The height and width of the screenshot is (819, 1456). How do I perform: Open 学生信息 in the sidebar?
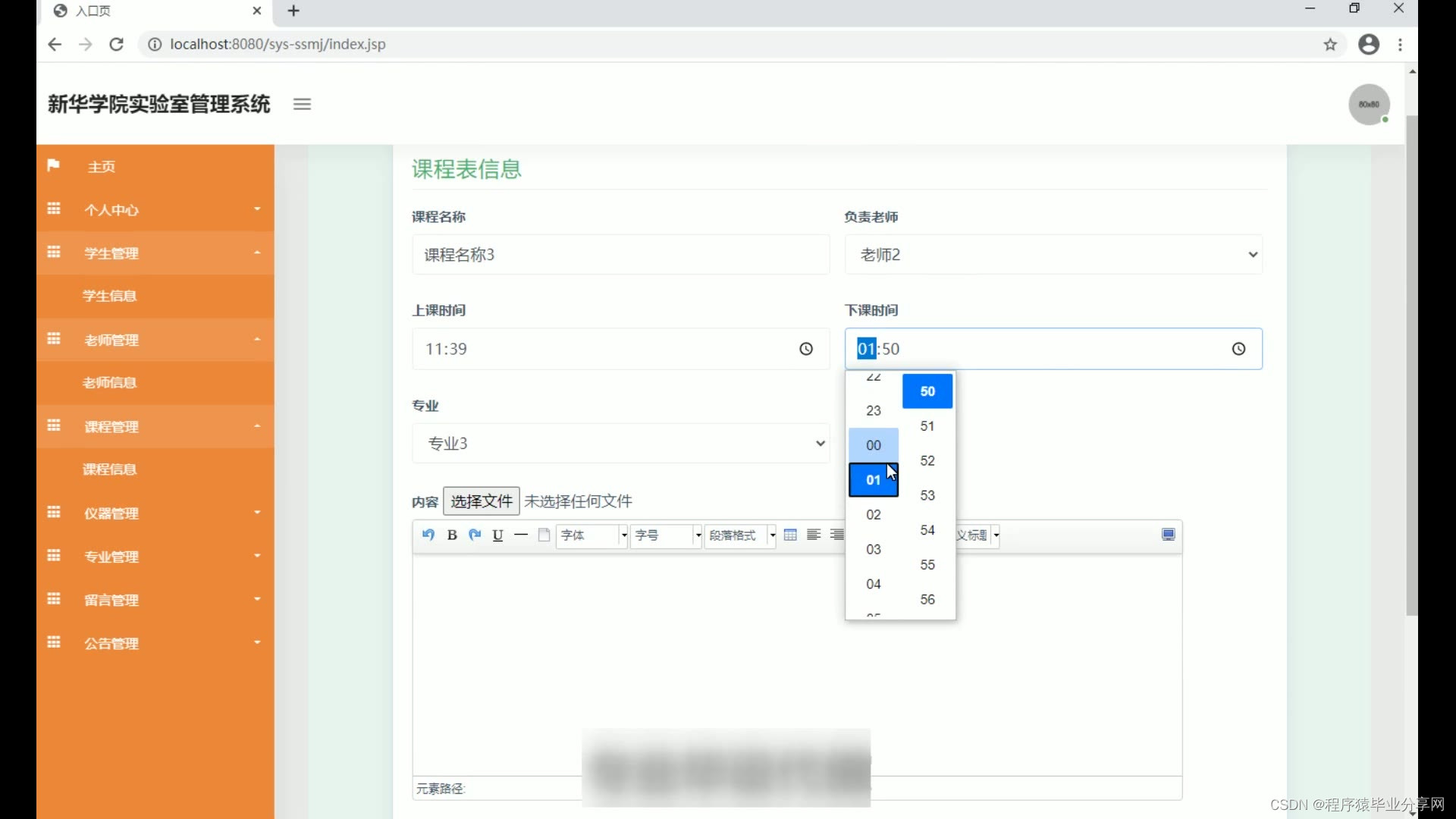[110, 296]
